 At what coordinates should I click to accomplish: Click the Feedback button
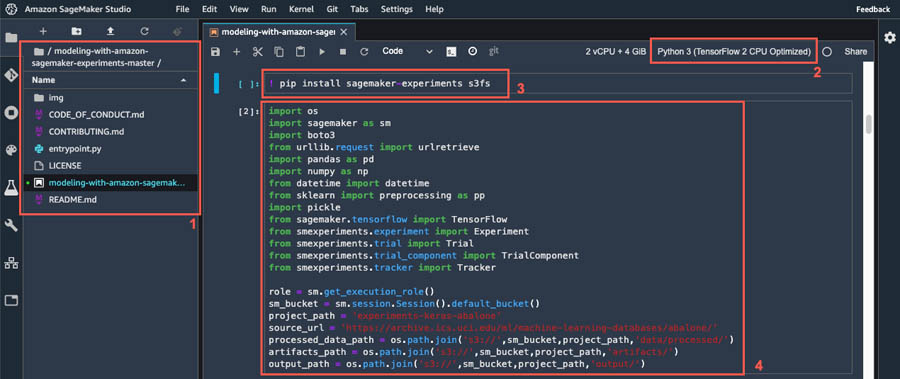(873, 9)
